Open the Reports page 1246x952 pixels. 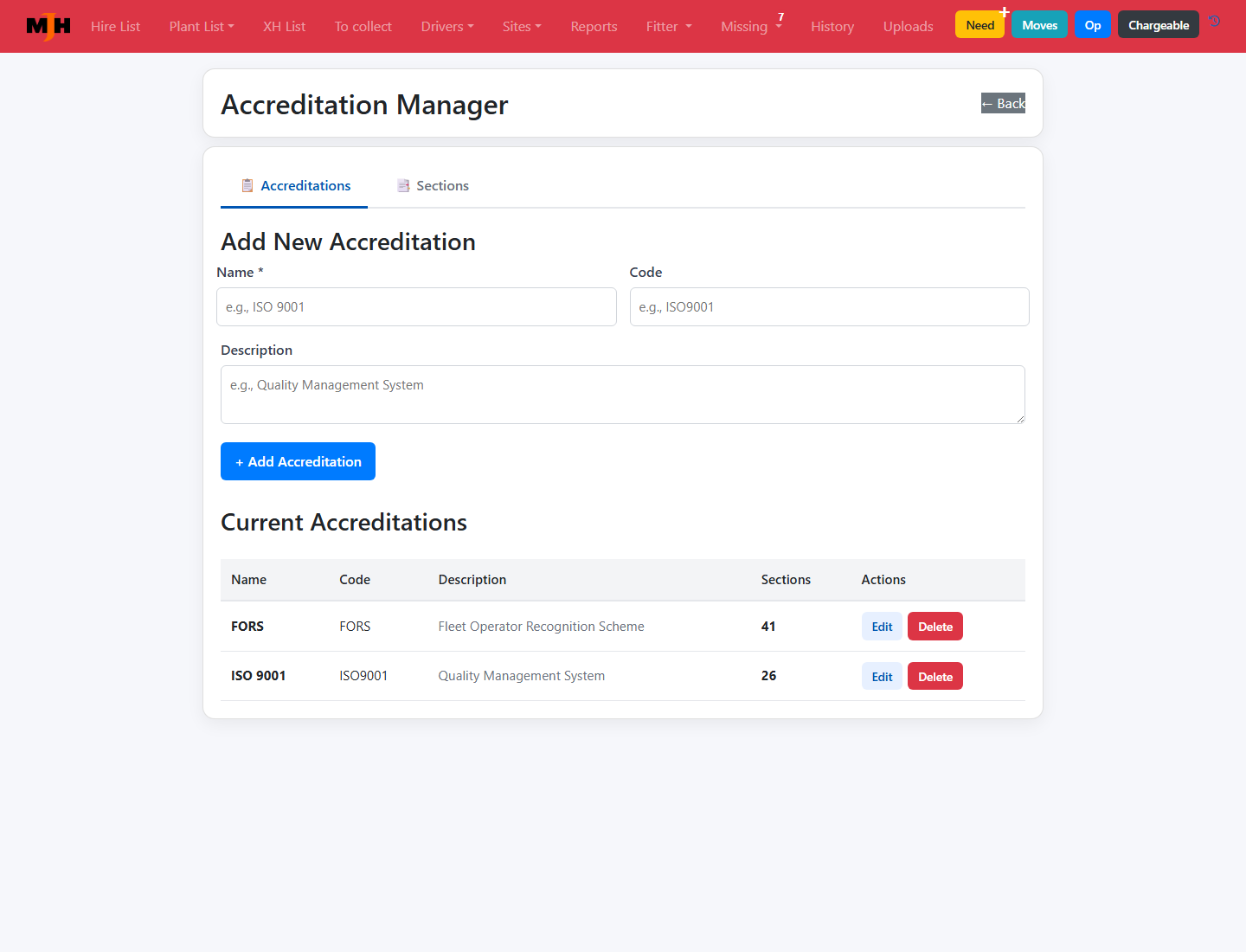pyautogui.click(x=594, y=26)
